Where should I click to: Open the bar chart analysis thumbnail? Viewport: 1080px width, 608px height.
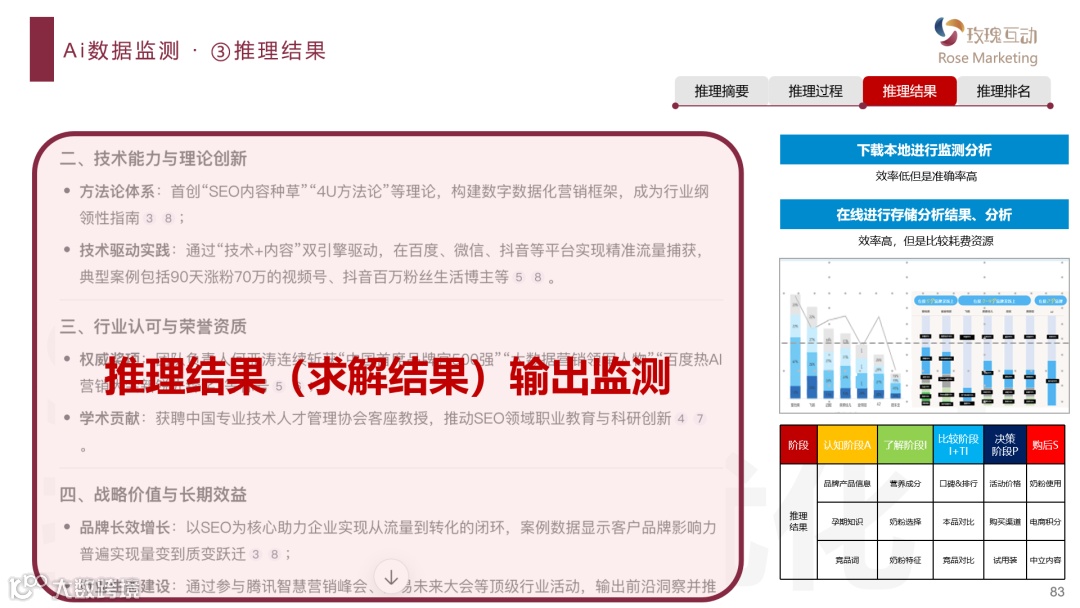(x=924, y=336)
